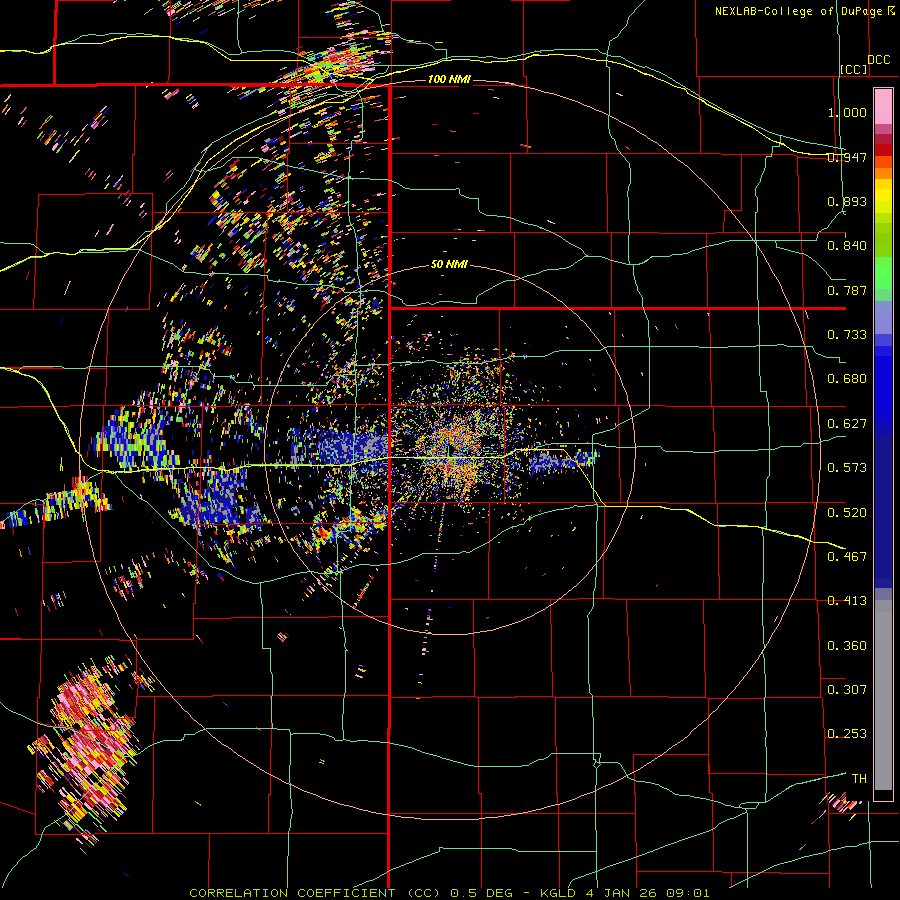Click the 0.573 scale value
This screenshot has width=900, height=900.
[x=847, y=468]
